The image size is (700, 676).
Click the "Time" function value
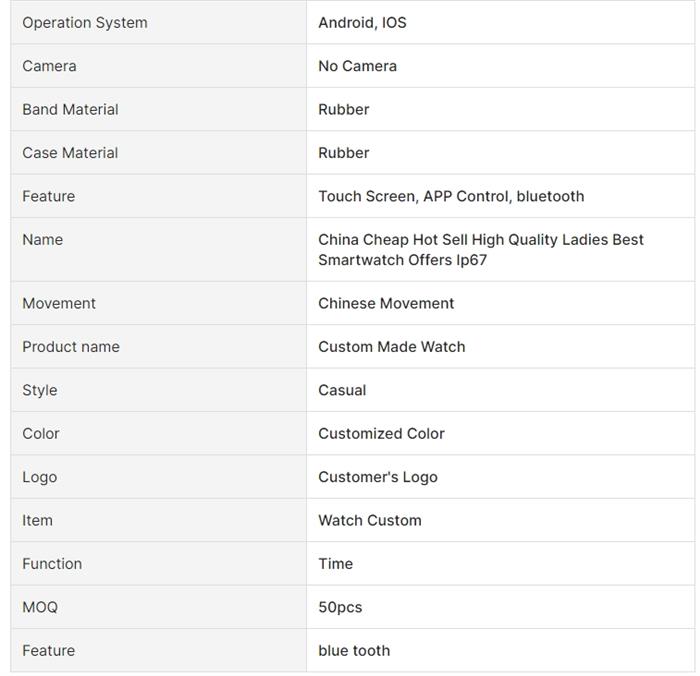[x=335, y=564]
